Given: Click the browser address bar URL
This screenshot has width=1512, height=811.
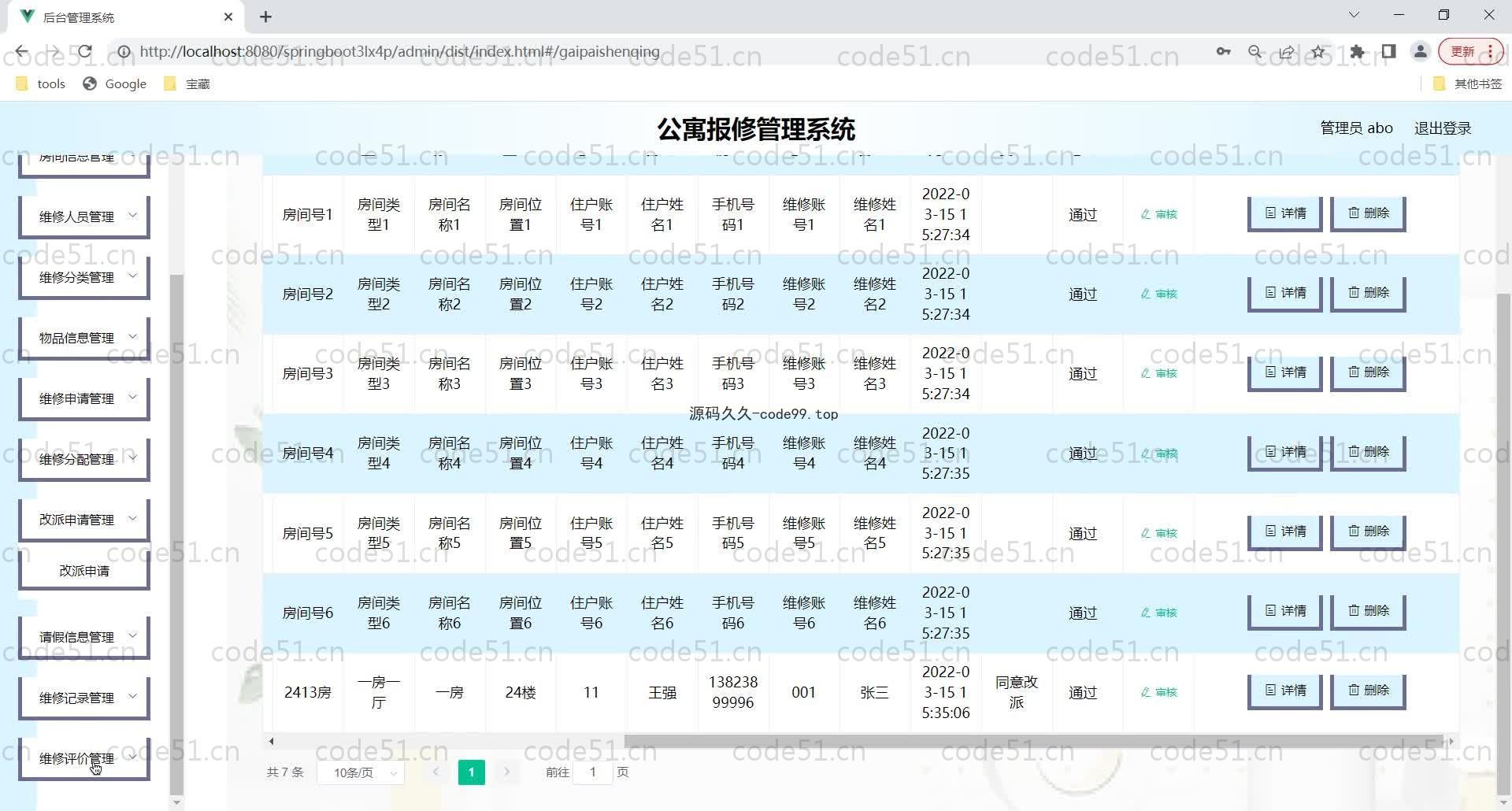Looking at the screenshot, I should [x=399, y=52].
